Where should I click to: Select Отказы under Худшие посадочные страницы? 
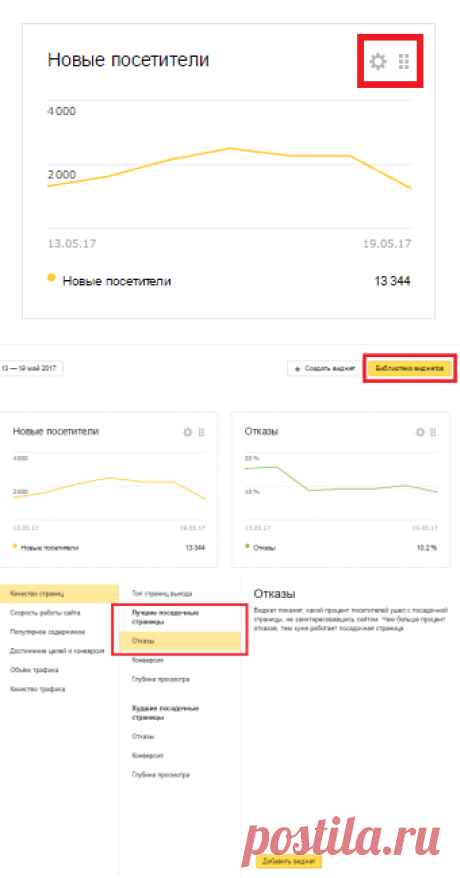[x=143, y=736]
